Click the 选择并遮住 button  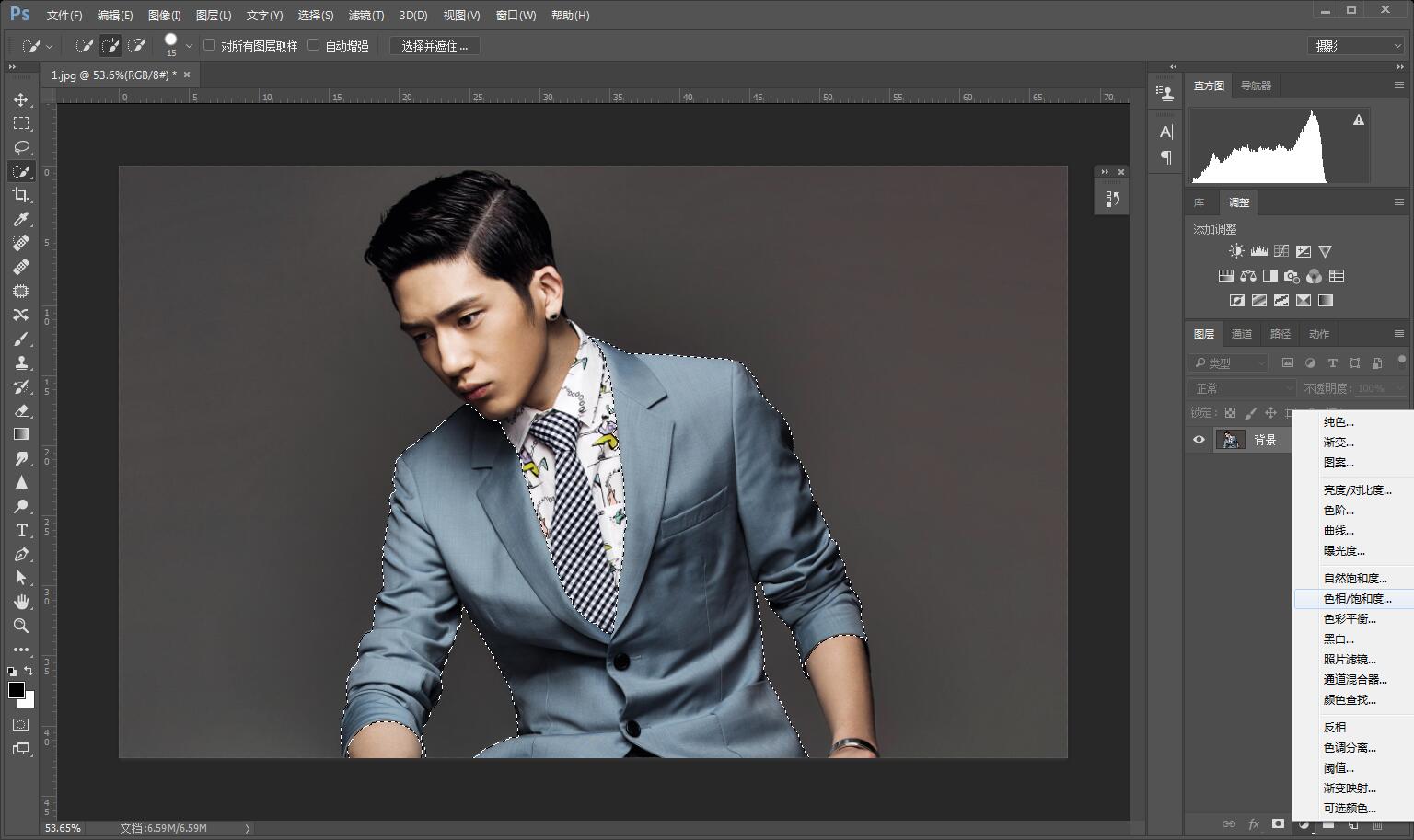click(x=435, y=45)
